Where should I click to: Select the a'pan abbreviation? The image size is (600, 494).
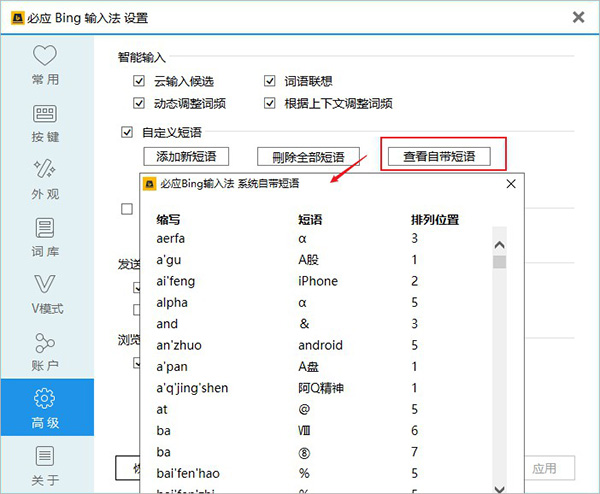click(x=172, y=367)
